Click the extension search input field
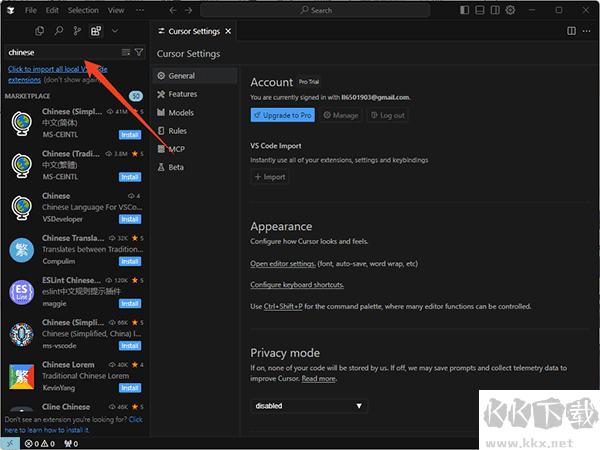Image resolution: width=600 pixels, height=450 pixels. coord(60,52)
